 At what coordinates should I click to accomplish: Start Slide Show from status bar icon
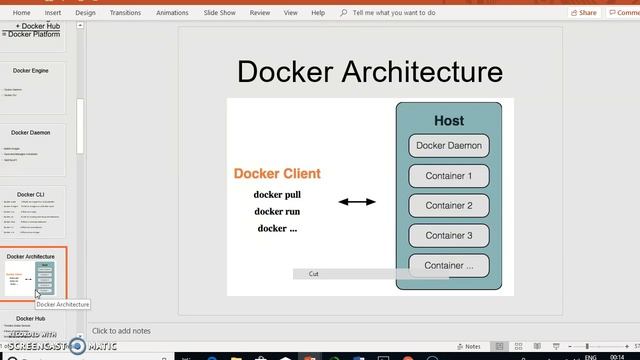coord(556,347)
